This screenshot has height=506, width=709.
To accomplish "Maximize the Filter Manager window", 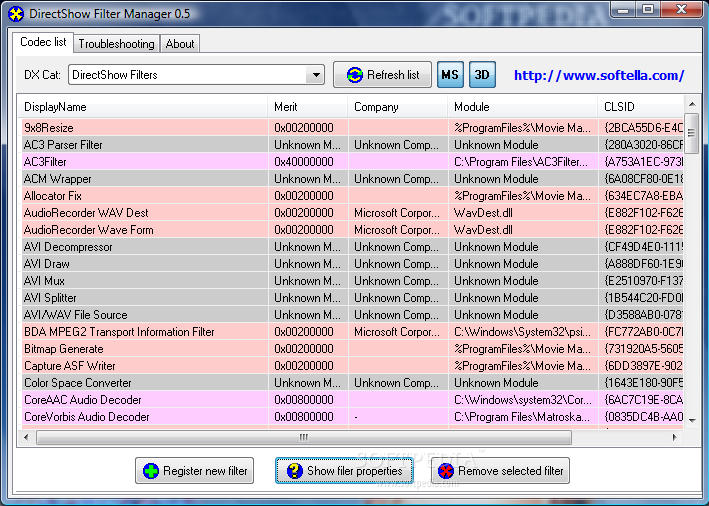I will 648,9.
